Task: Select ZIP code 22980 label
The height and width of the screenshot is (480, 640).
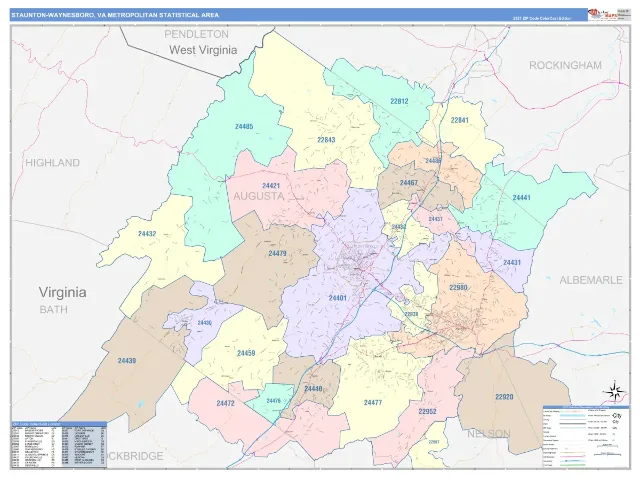Action: 458,288
